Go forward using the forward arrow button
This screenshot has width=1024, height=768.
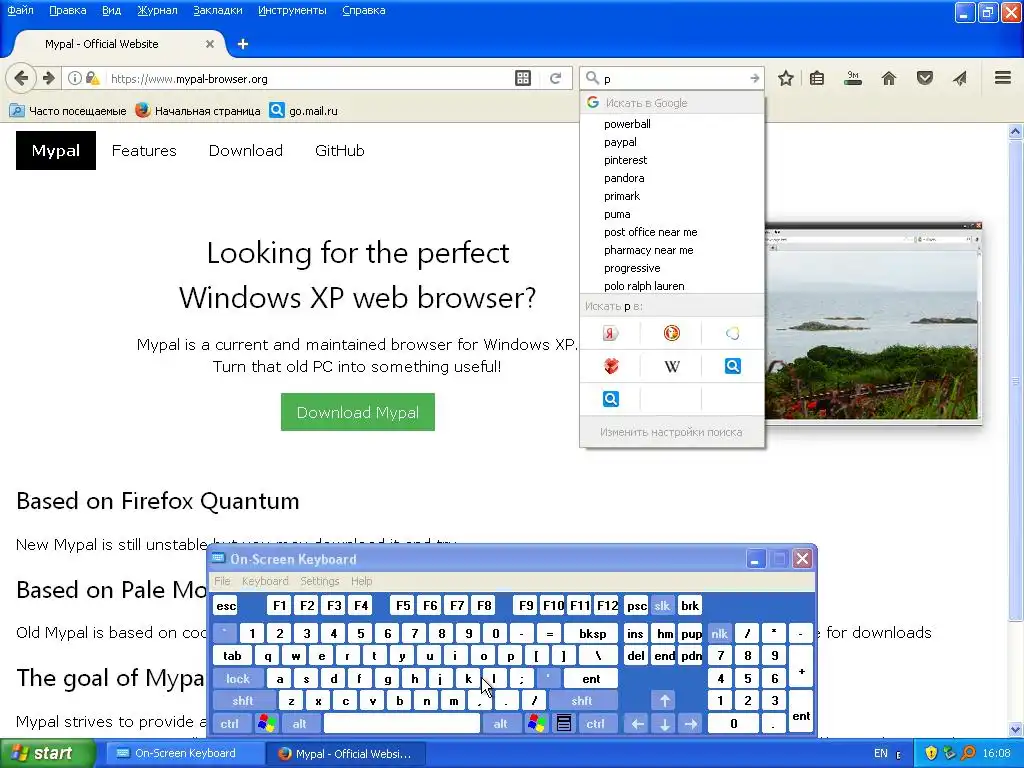49,78
